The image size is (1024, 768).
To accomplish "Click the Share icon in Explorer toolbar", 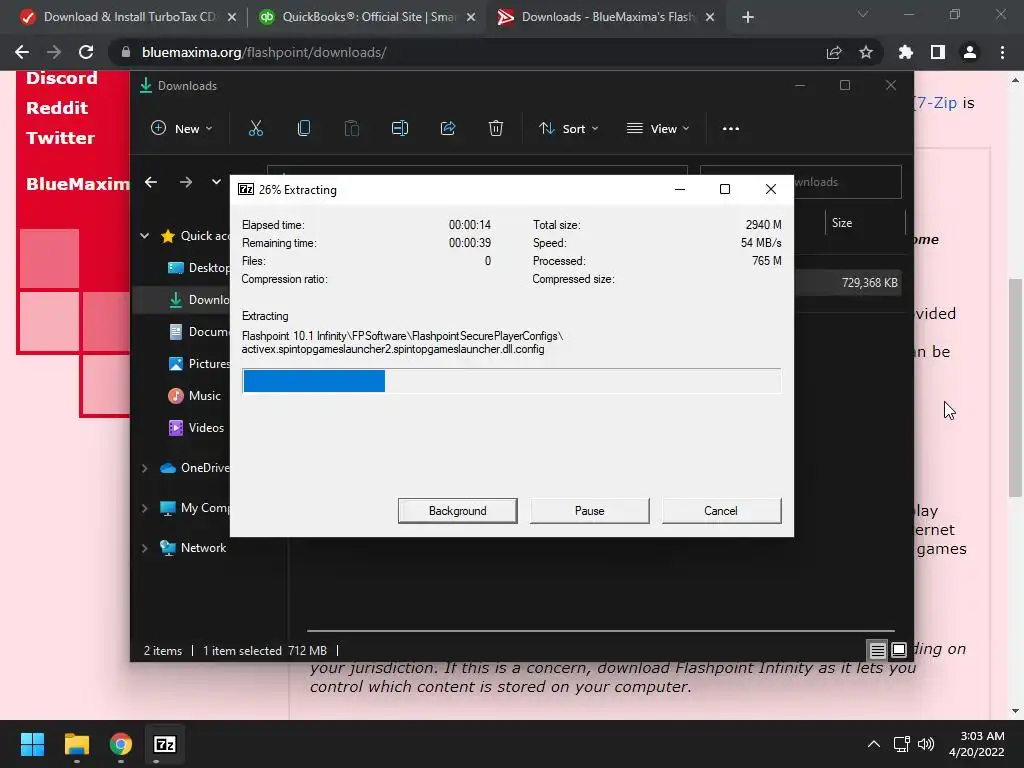I will coord(448,129).
